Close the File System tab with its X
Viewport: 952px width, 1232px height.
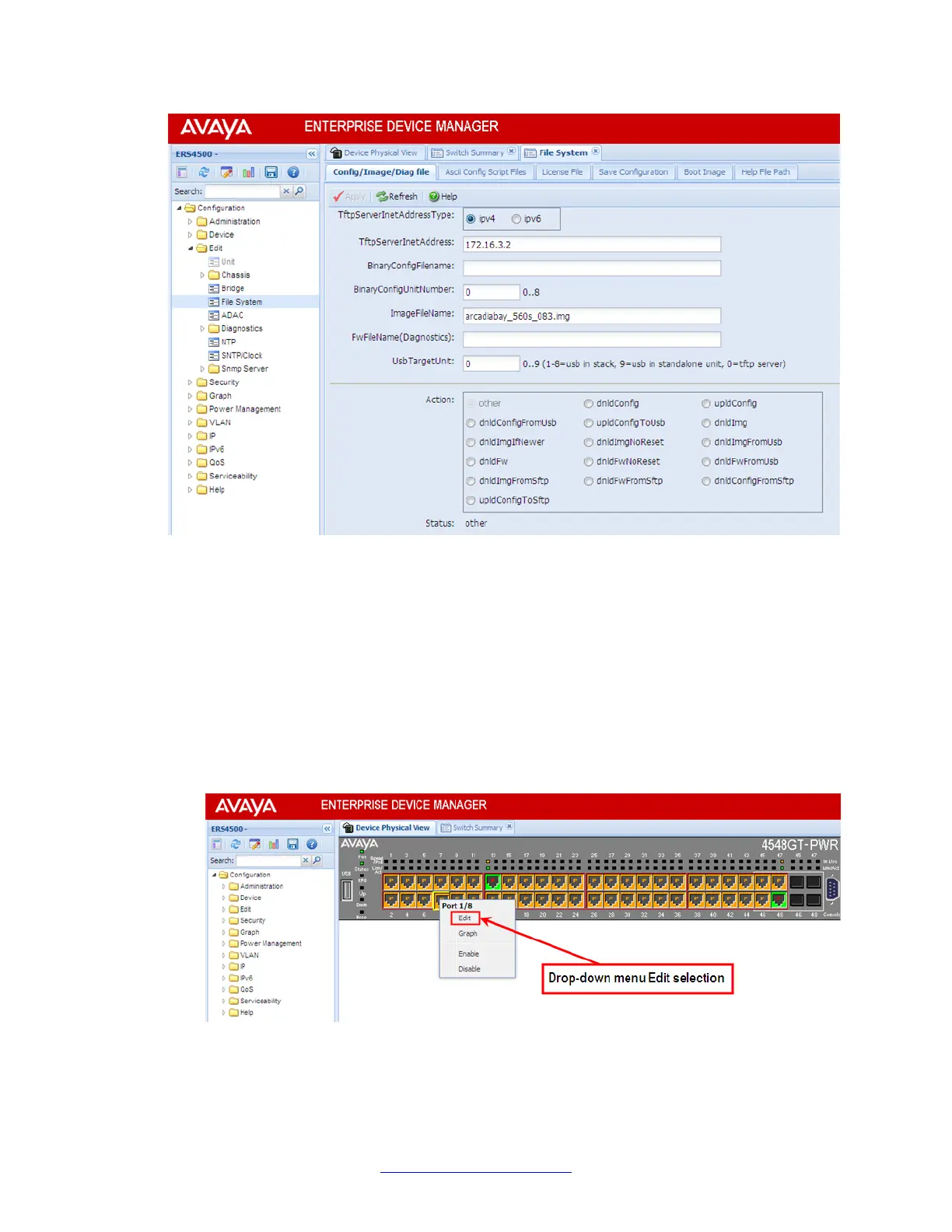[595, 152]
